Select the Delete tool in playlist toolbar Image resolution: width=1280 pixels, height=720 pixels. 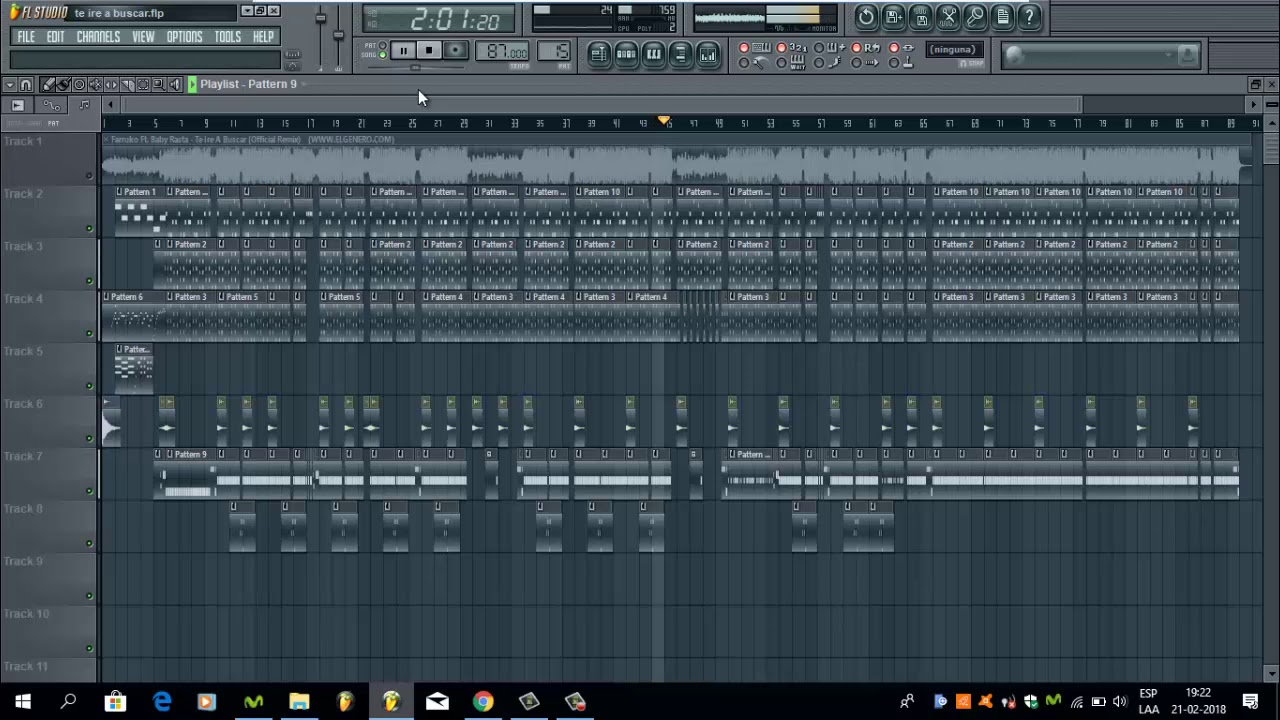(79, 85)
